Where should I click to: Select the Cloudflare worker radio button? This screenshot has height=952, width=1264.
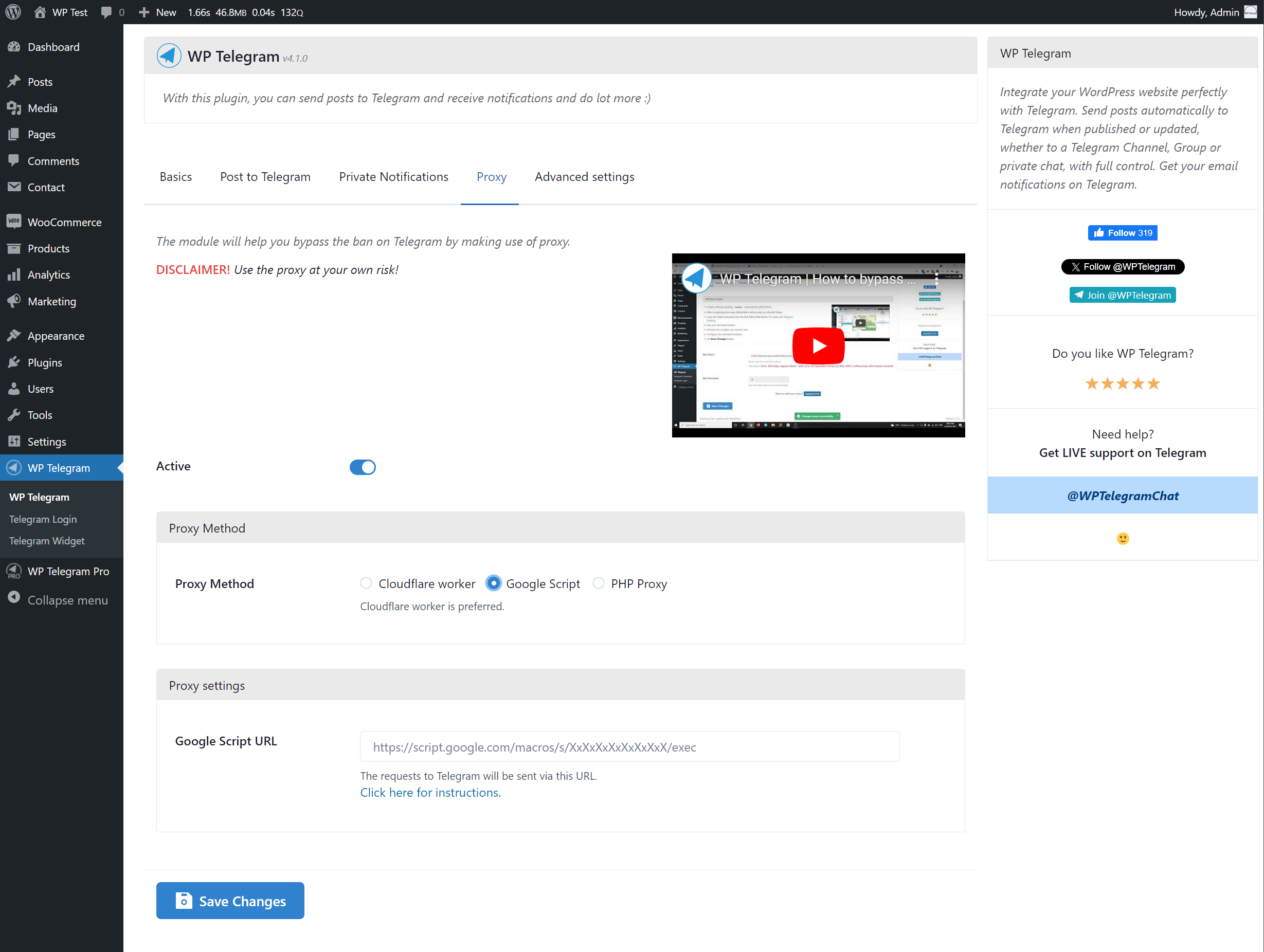[x=367, y=583]
